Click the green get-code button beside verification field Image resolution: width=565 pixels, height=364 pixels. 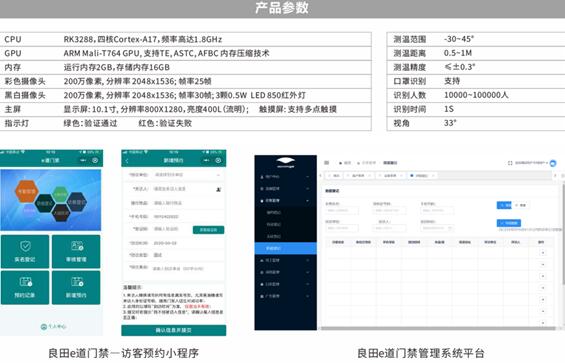pyautogui.click(x=208, y=230)
